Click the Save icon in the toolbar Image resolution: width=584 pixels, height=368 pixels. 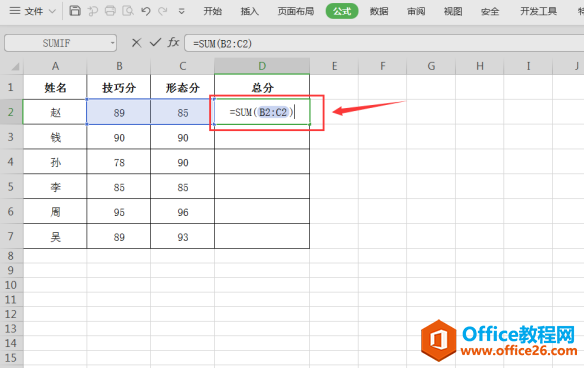75,11
